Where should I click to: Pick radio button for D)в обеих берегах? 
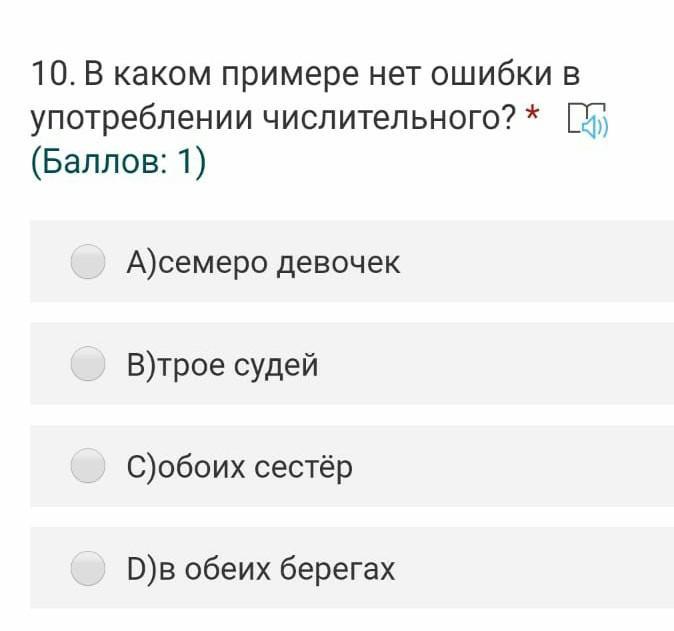point(88,569)
